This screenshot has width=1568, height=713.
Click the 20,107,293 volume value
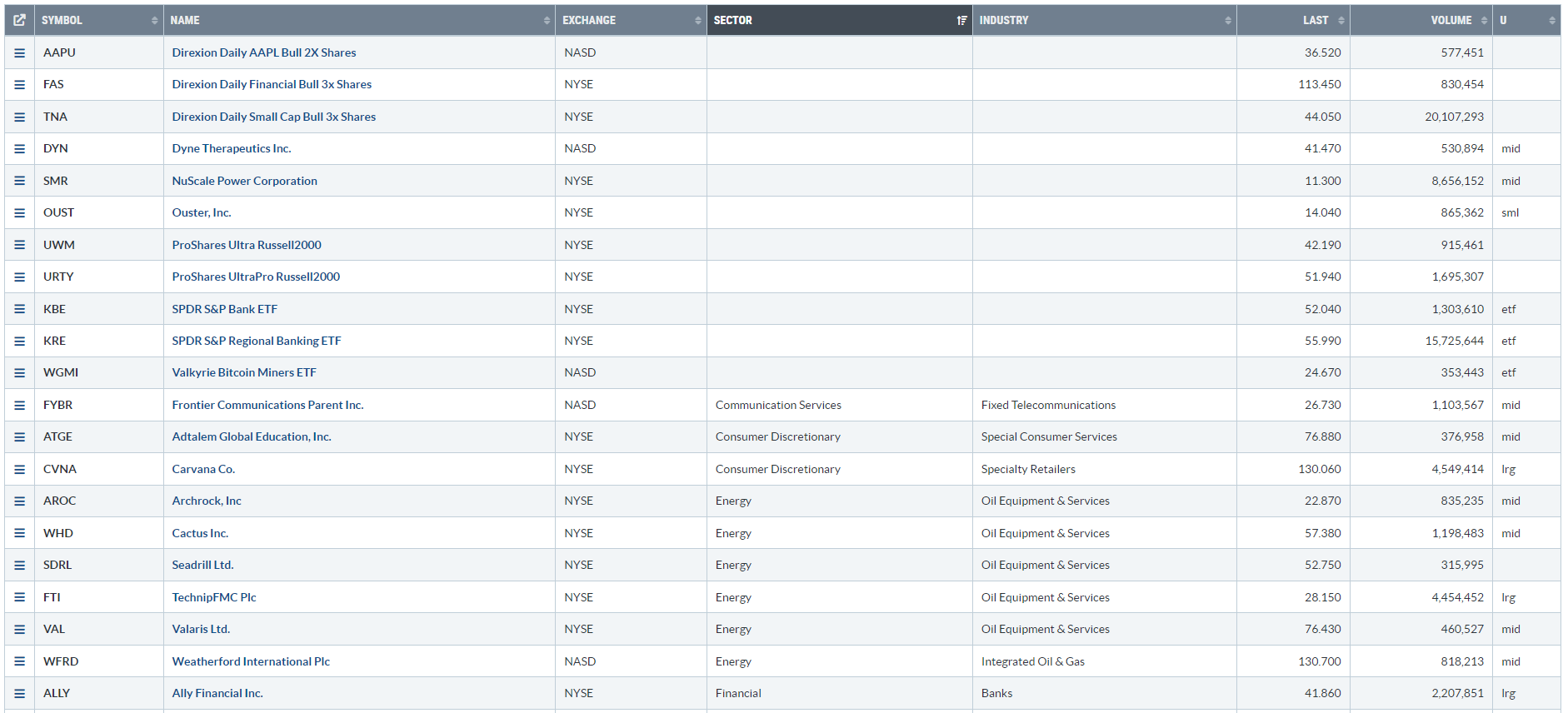click(1454, 117)
